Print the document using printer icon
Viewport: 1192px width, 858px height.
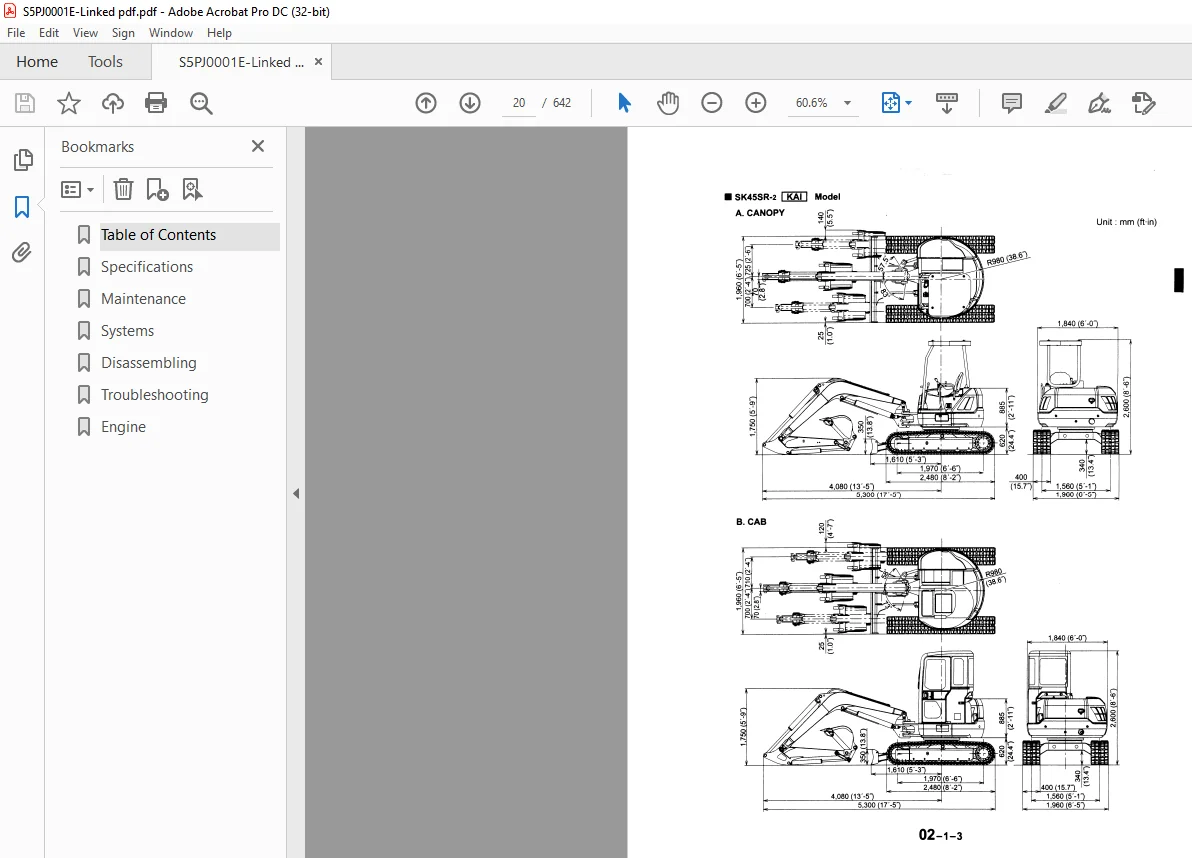pyautogui.click(x=156, y=103)
